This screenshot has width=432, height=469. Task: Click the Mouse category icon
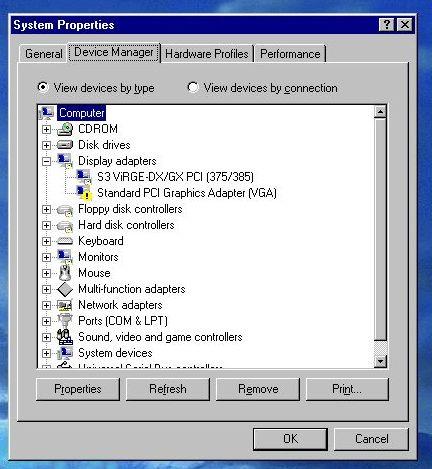(x=65, y=273)
